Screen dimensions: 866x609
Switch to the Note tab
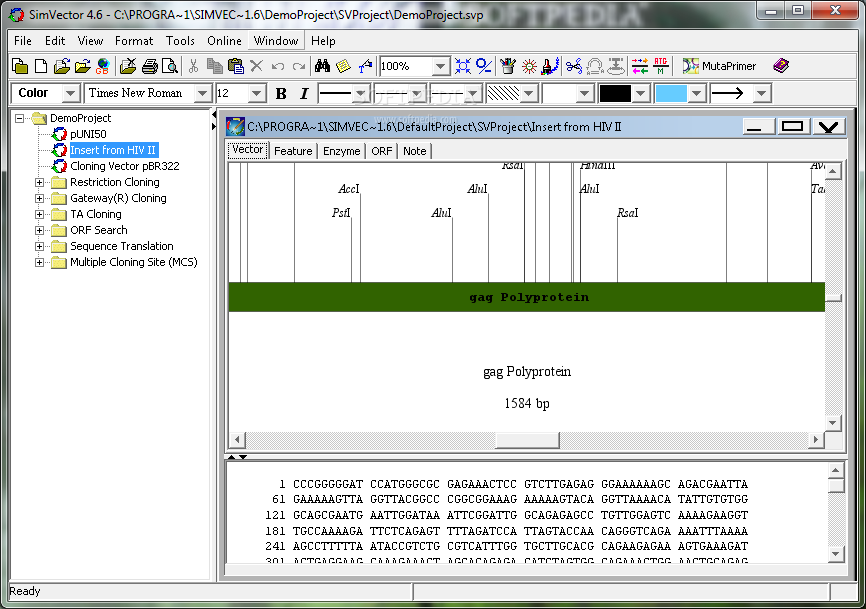click(x=414, y=151)
